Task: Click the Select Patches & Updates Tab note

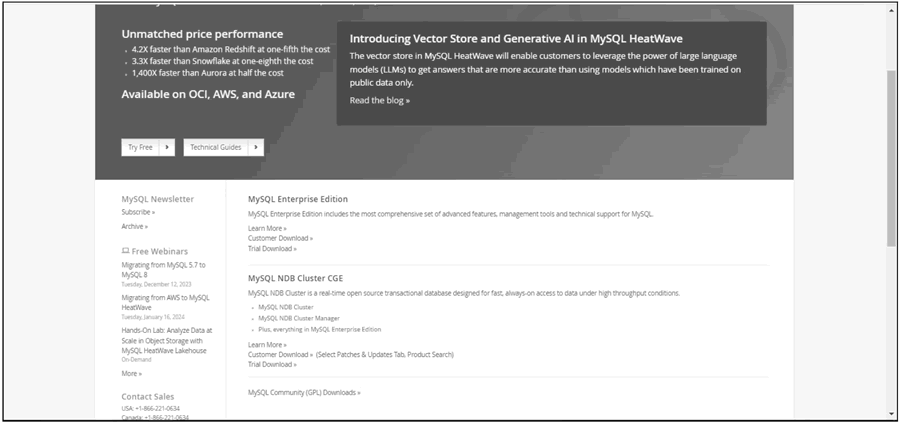Action: (385, 355)
